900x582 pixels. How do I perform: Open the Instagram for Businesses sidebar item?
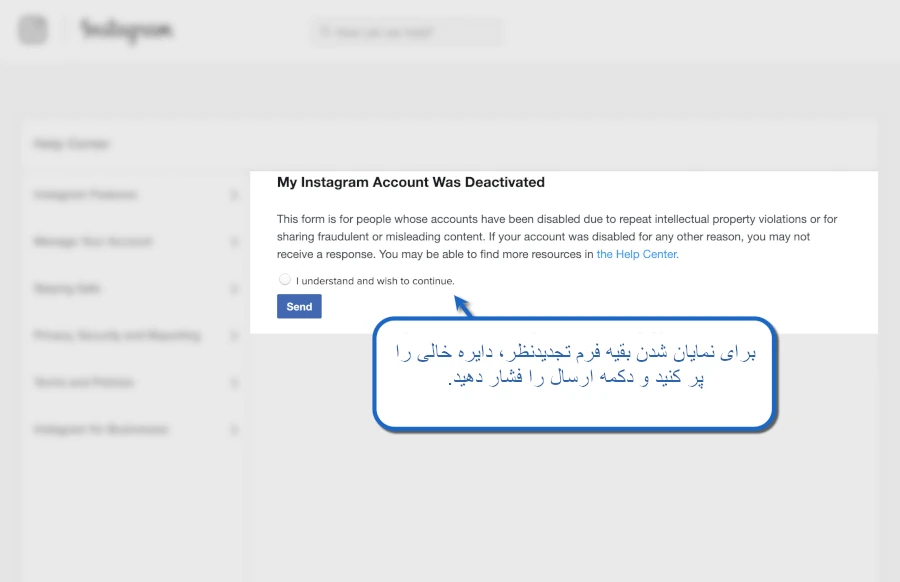pos(101,429)
